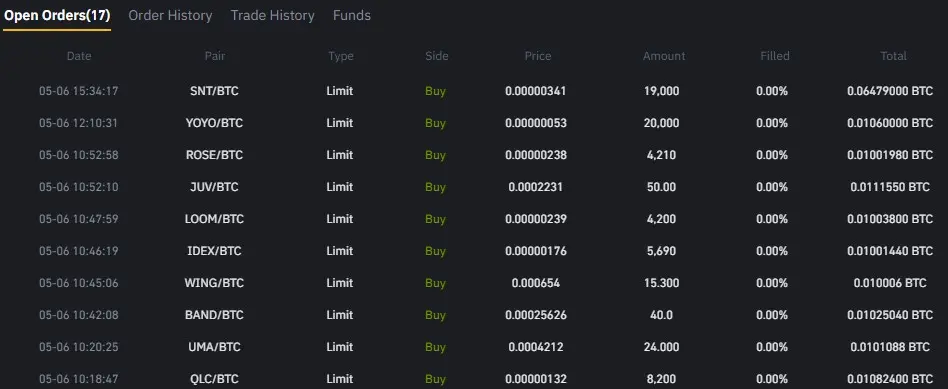948x389 pixels.
Task: Click price 0.0002231 of JUV order
Action: [536, 188]
